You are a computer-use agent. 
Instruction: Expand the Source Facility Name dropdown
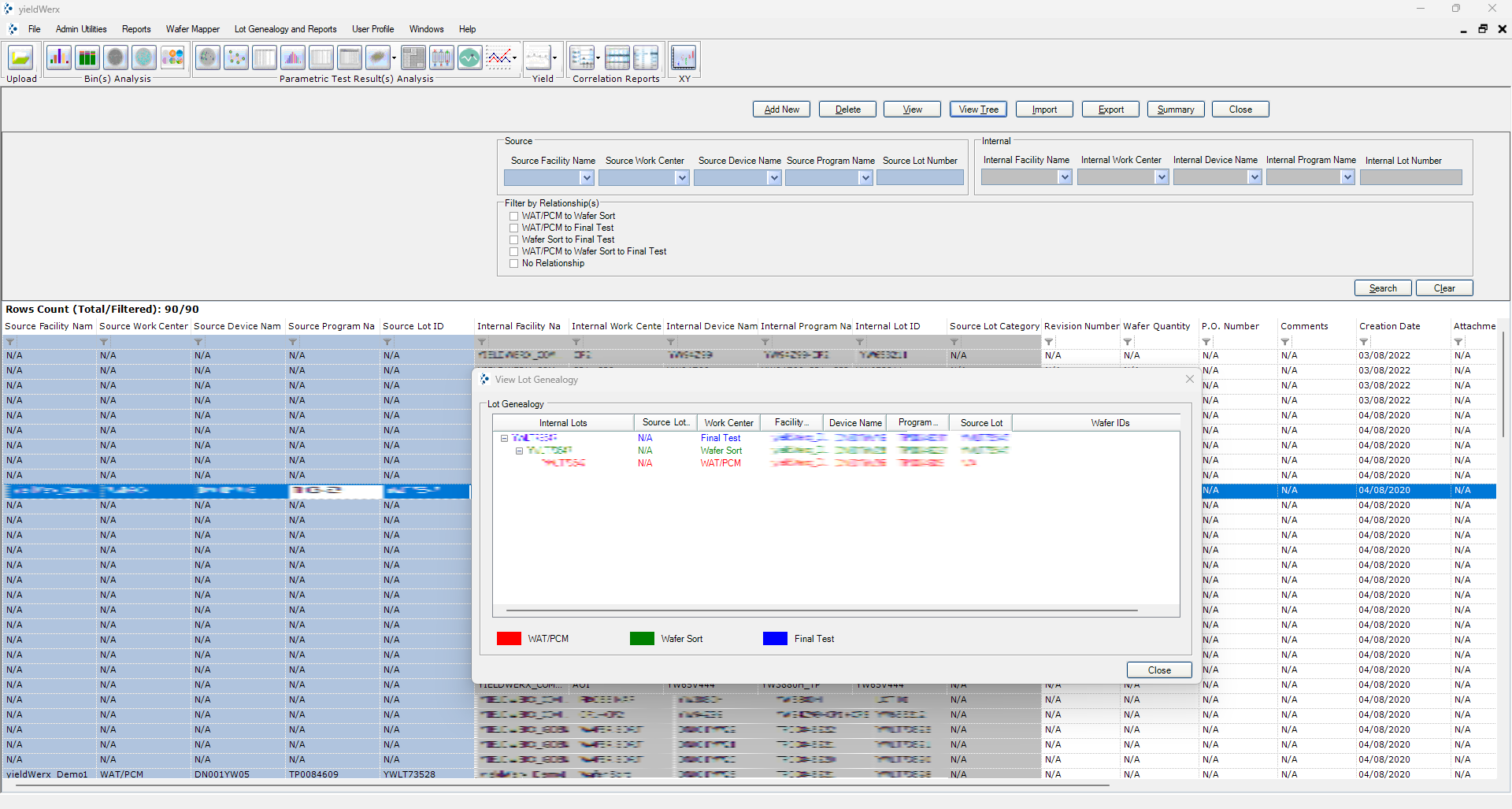coord(586,178)
